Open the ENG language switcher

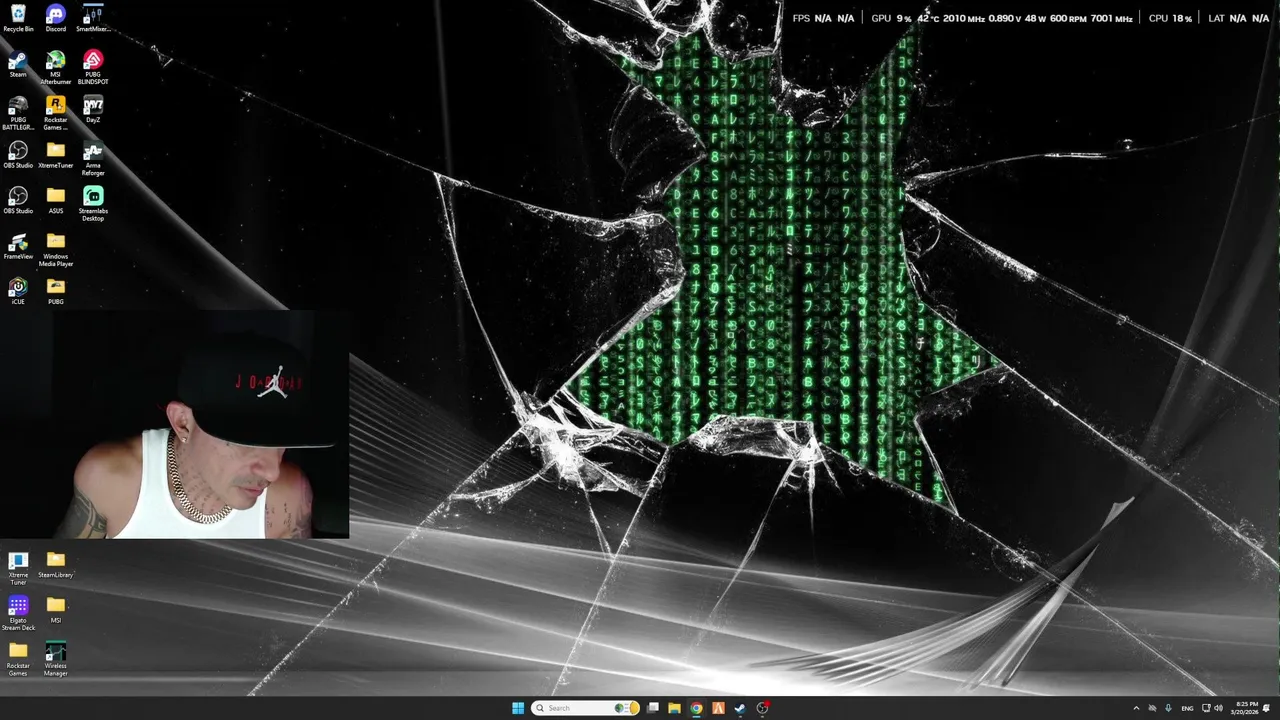pos(1187,708)
